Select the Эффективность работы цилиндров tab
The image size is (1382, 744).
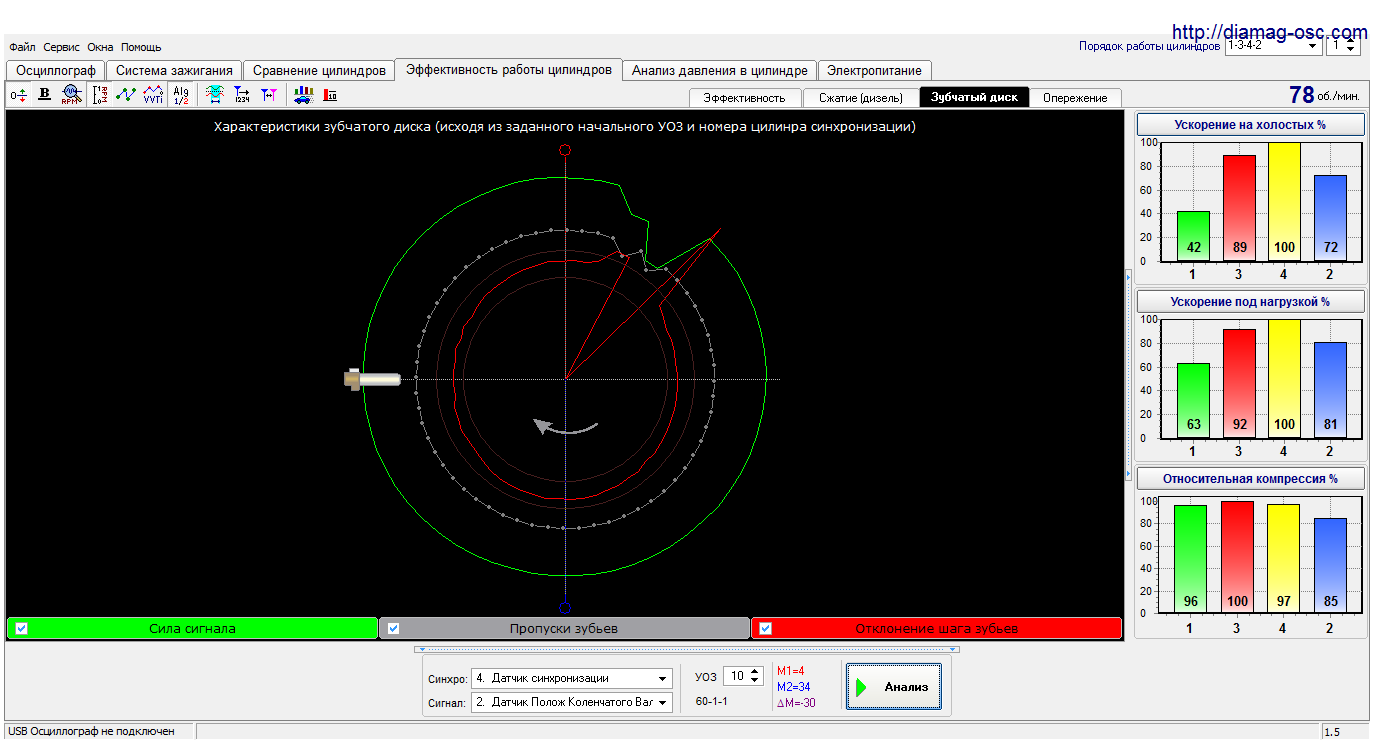(x=509, y=69)
